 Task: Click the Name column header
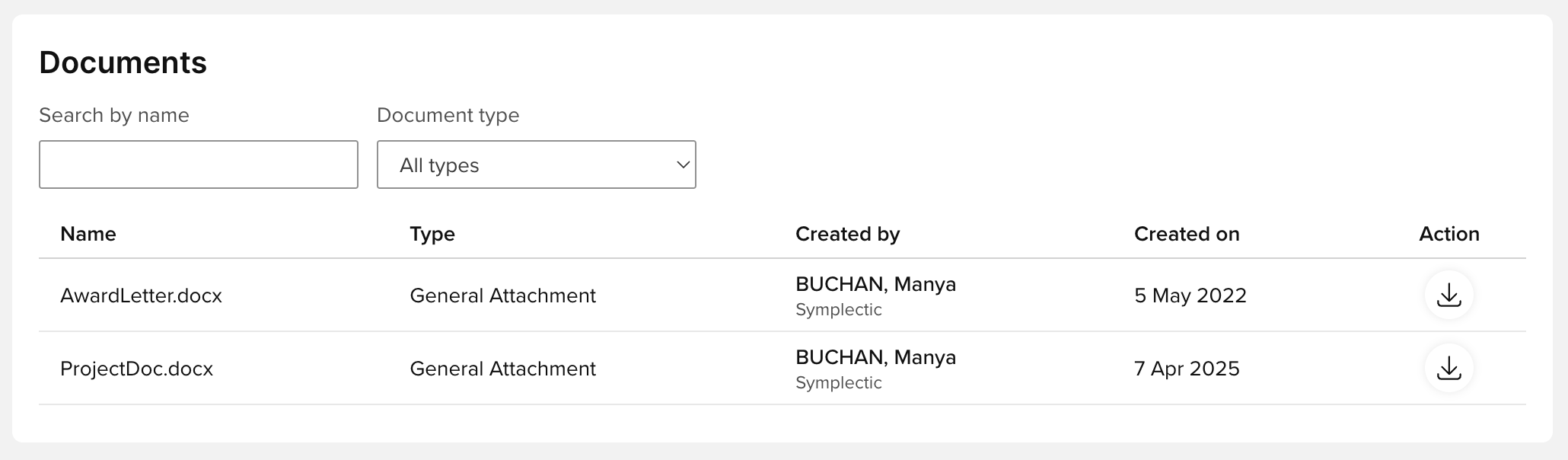point(88,234)
